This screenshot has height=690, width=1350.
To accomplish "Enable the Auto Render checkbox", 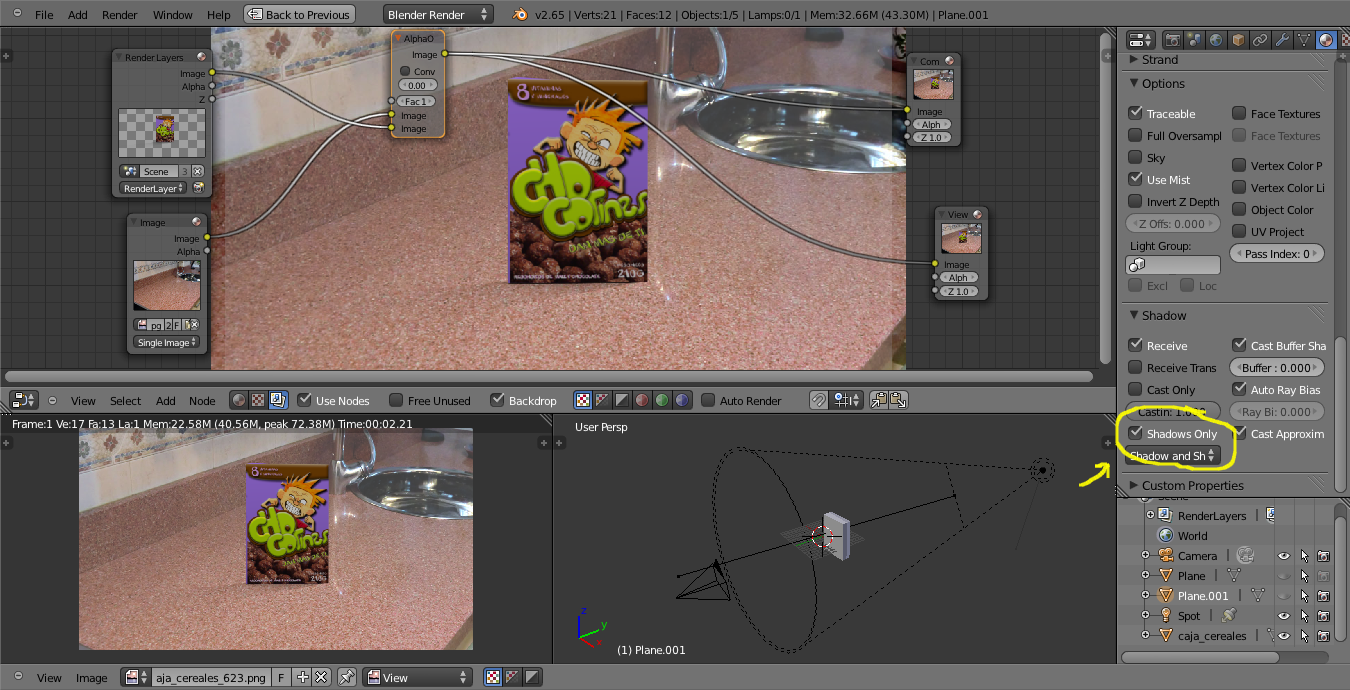I will coord(709,400).
